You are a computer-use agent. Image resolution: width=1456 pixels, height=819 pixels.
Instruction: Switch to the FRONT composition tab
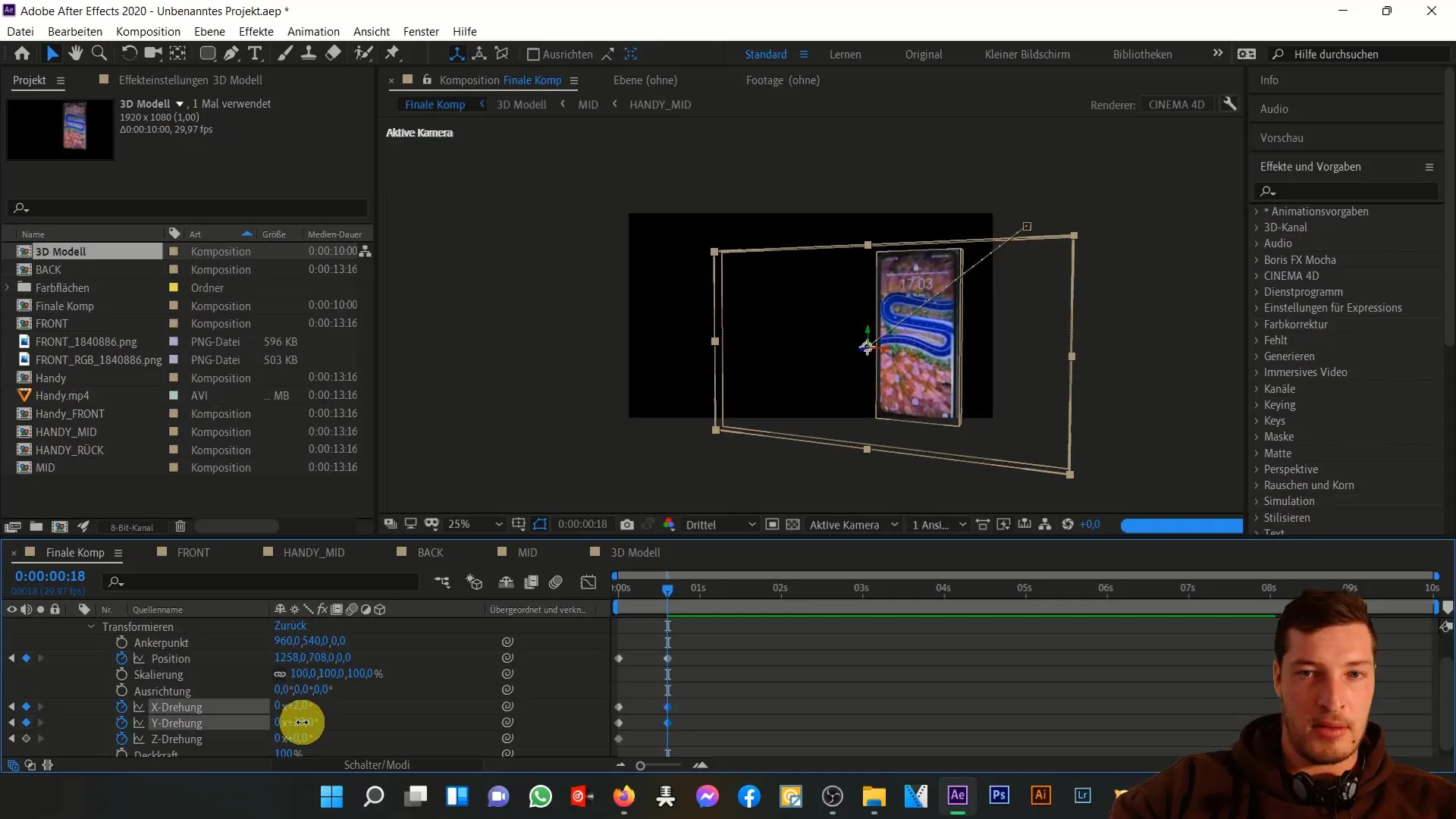[194, 552]
